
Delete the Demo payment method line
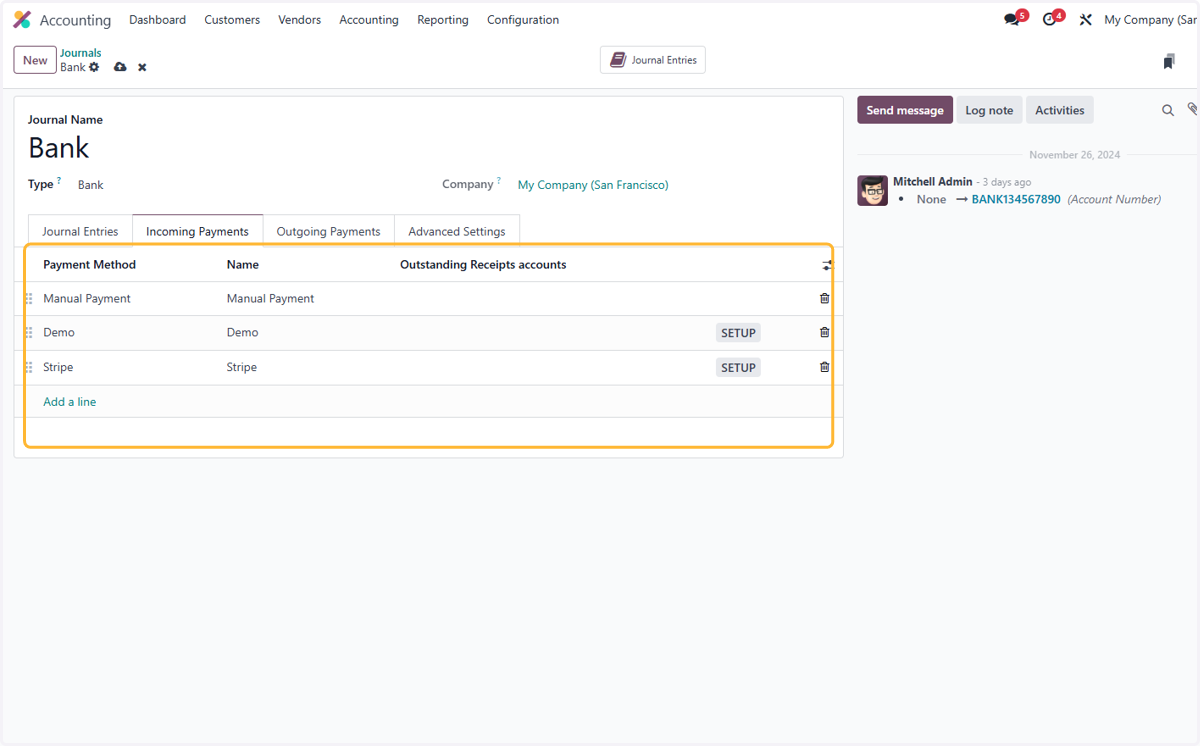(x=824, y=332)
